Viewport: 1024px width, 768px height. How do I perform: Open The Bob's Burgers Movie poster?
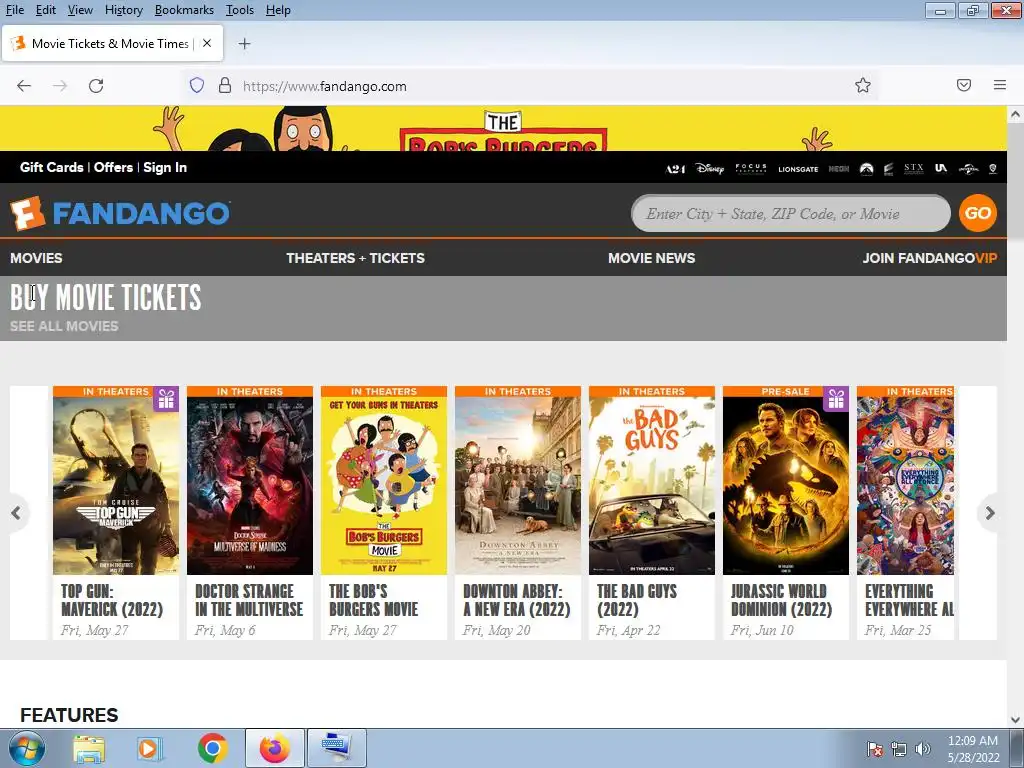(x=383, y=480)
